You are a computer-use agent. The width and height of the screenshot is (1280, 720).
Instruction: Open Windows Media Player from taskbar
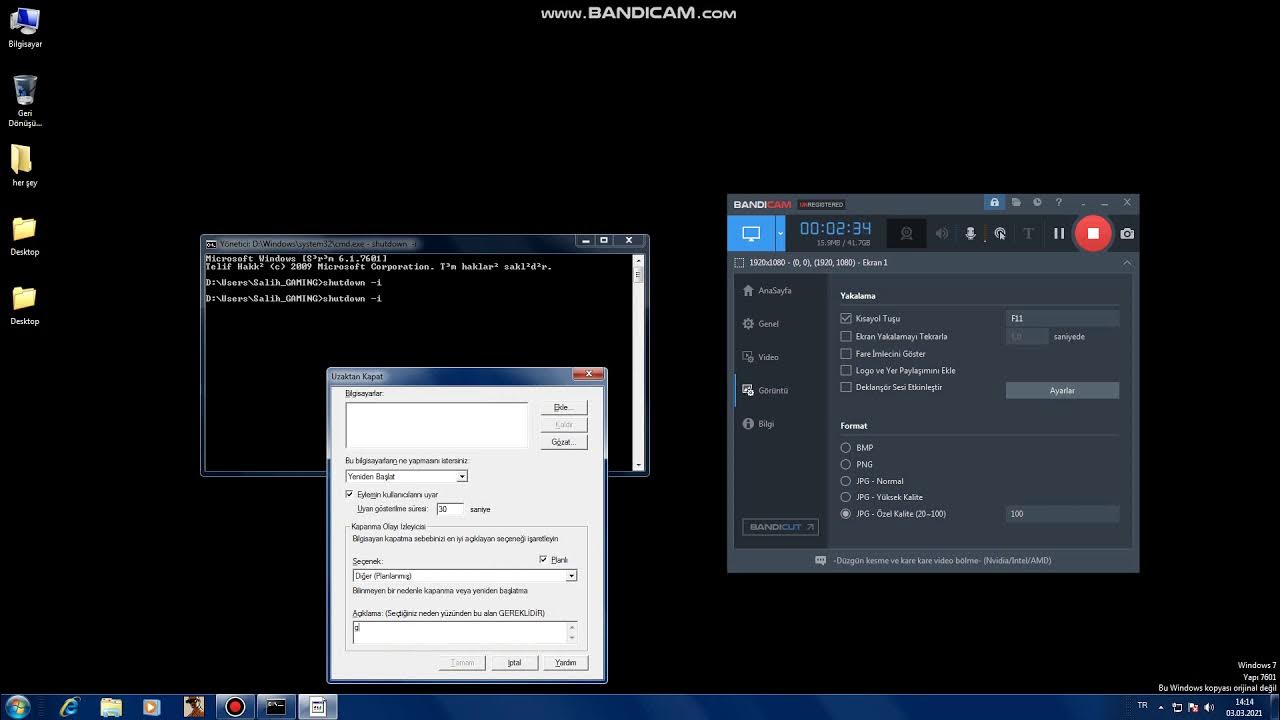pyautogui.click(x=152, y=707)
